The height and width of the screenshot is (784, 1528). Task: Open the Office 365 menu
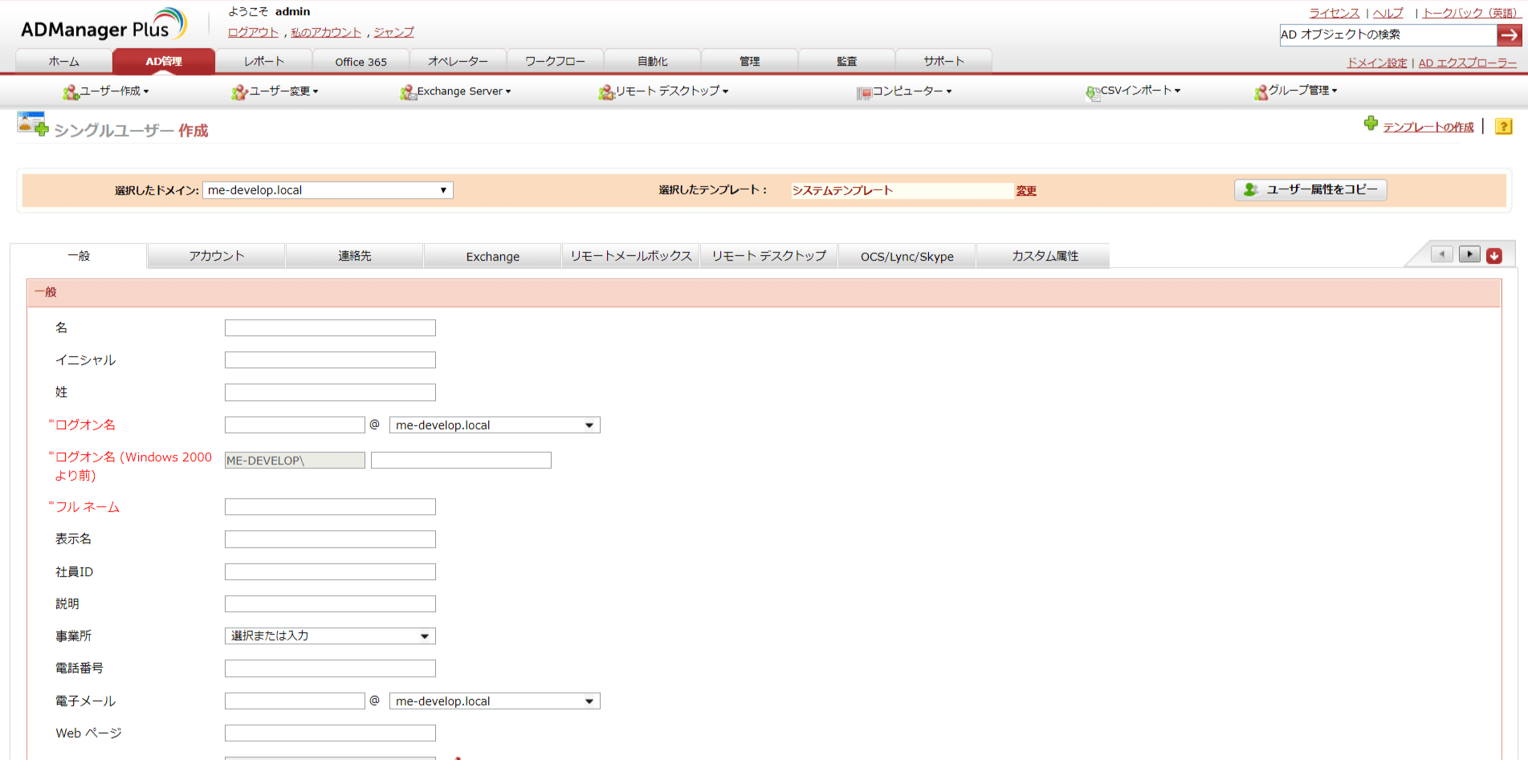[361, 60]
